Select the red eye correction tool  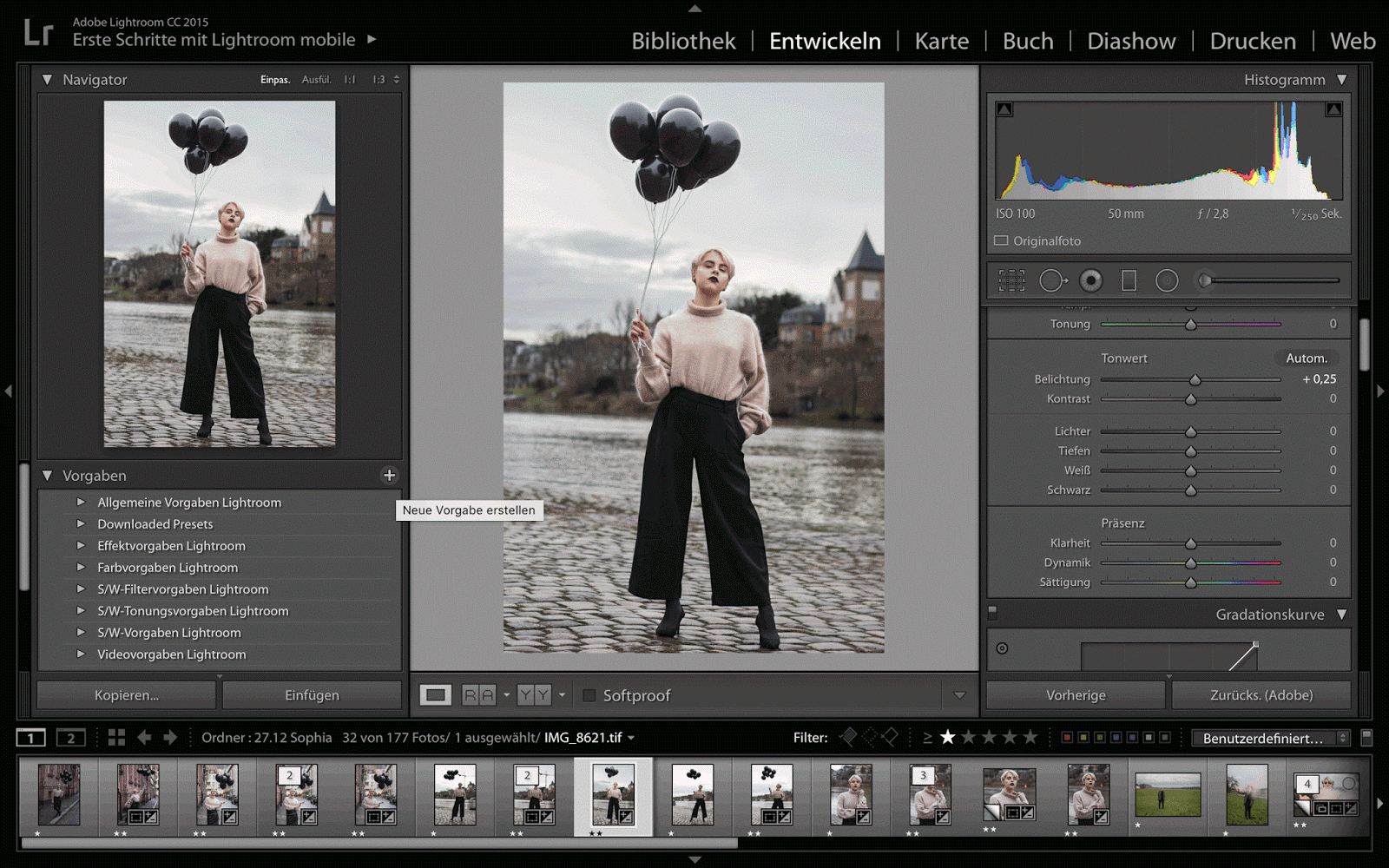click(x=1091, y=280)
